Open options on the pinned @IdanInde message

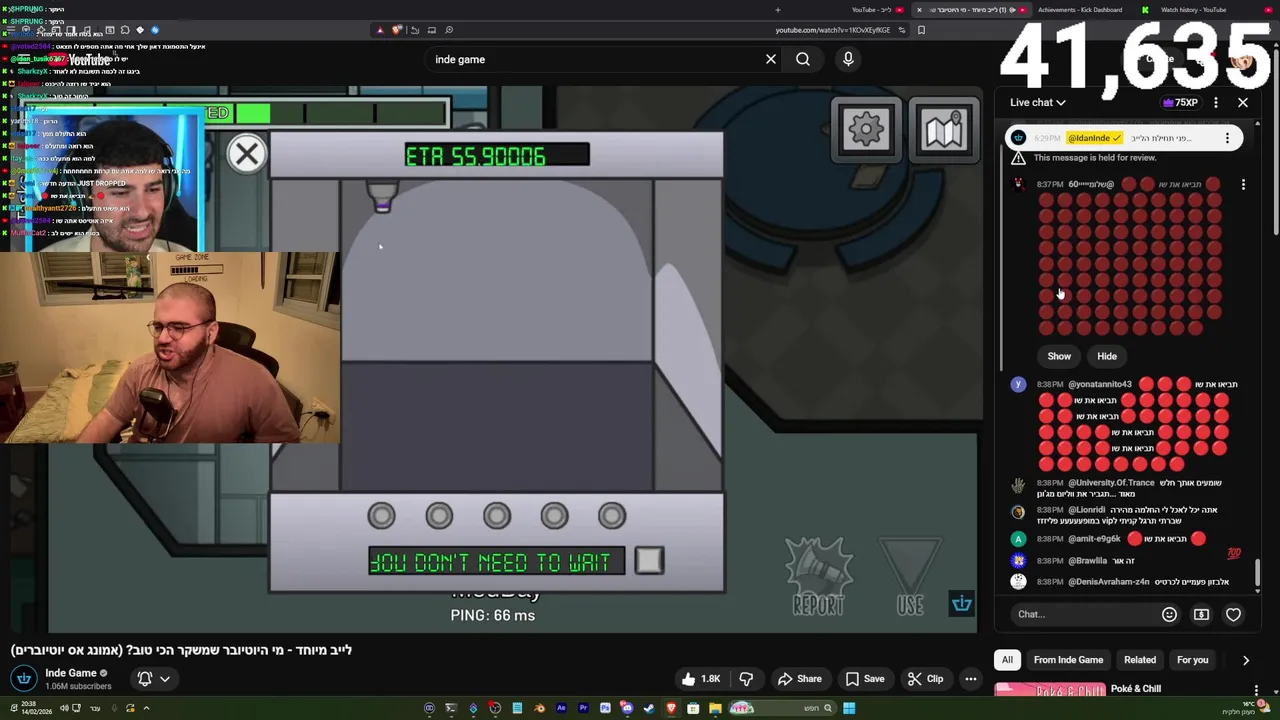[x=1227, y=138]
